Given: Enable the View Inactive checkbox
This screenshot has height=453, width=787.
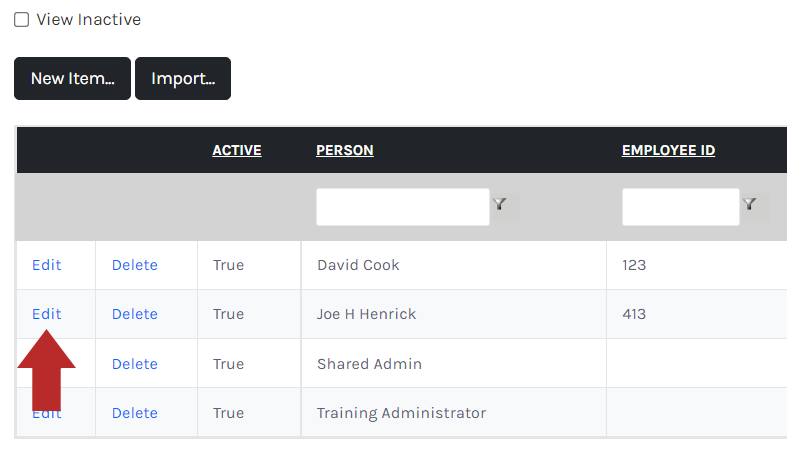Looking at the screenshot, I should click(22, 20).
